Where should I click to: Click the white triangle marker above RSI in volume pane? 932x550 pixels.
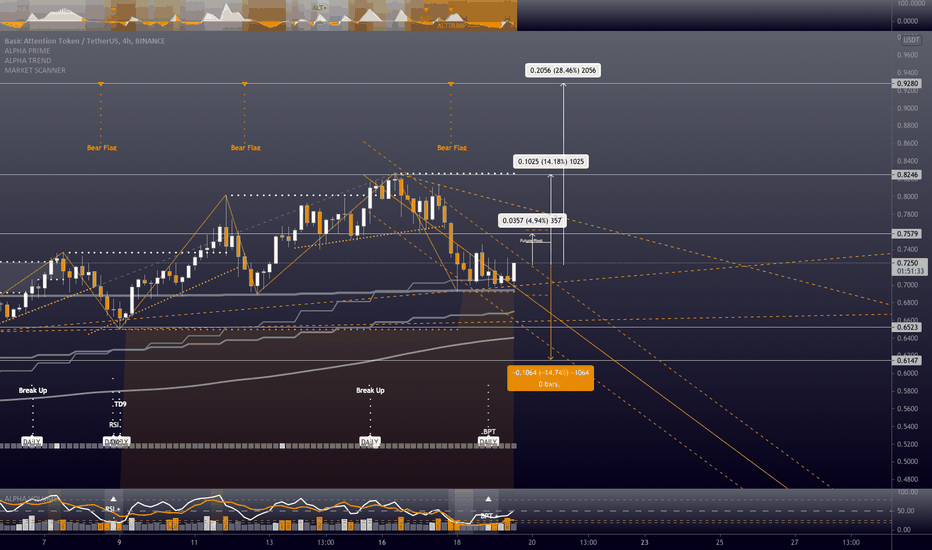(114, 499)
